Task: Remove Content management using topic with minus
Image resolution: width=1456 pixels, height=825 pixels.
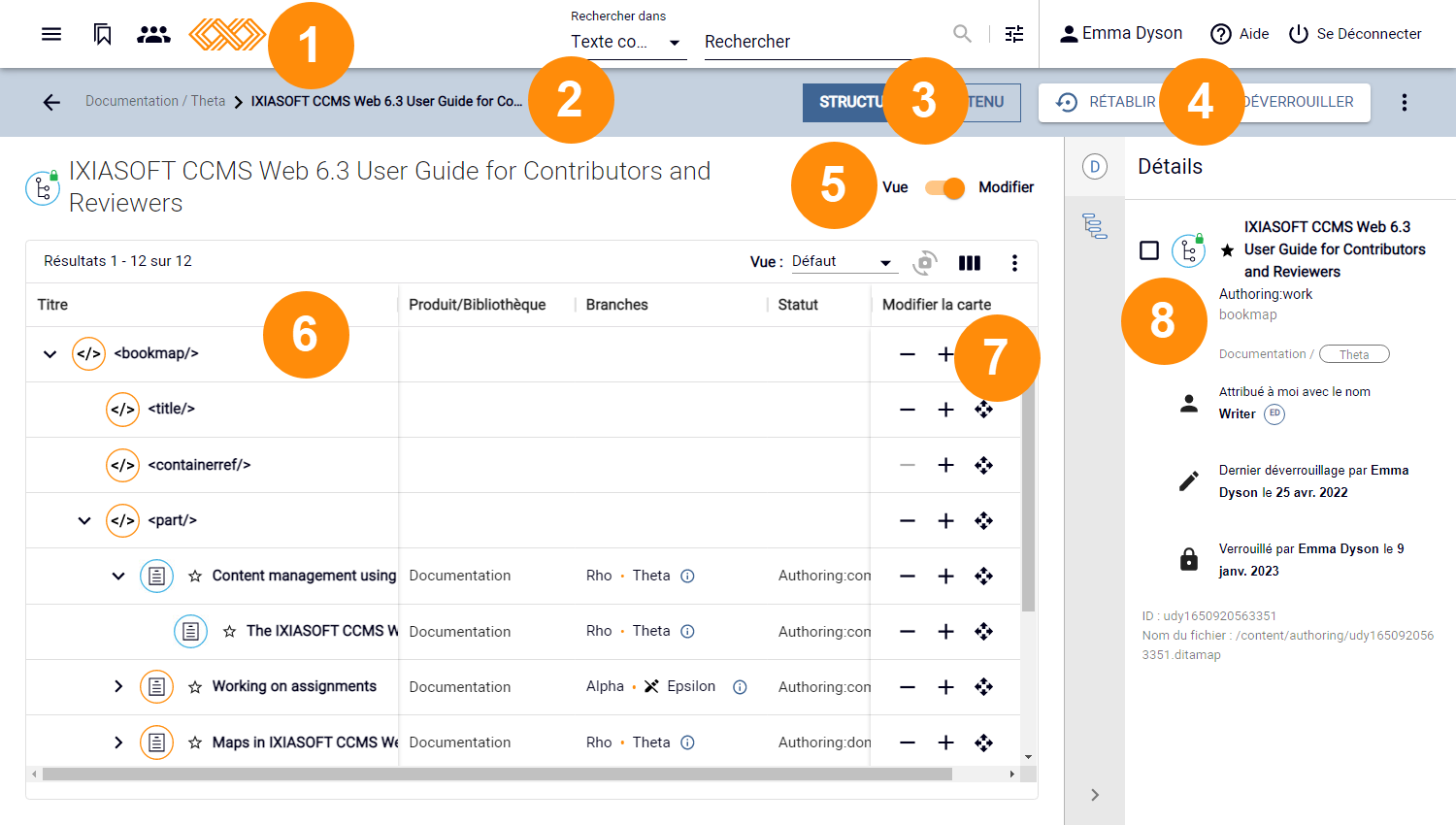Action: coord(908,577)
